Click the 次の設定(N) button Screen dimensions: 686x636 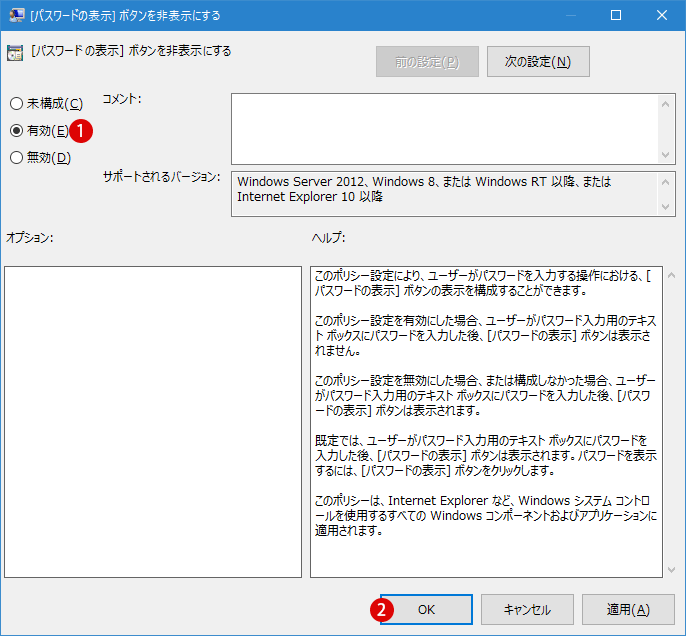[x=538, y=62]
